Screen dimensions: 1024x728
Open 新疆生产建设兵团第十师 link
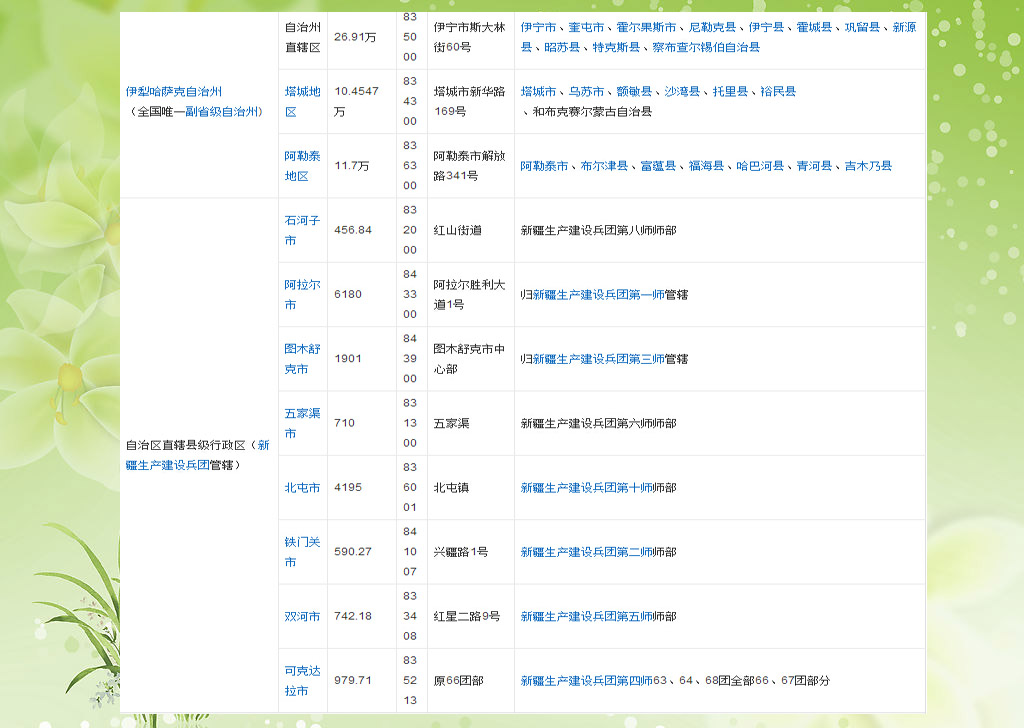586,488
